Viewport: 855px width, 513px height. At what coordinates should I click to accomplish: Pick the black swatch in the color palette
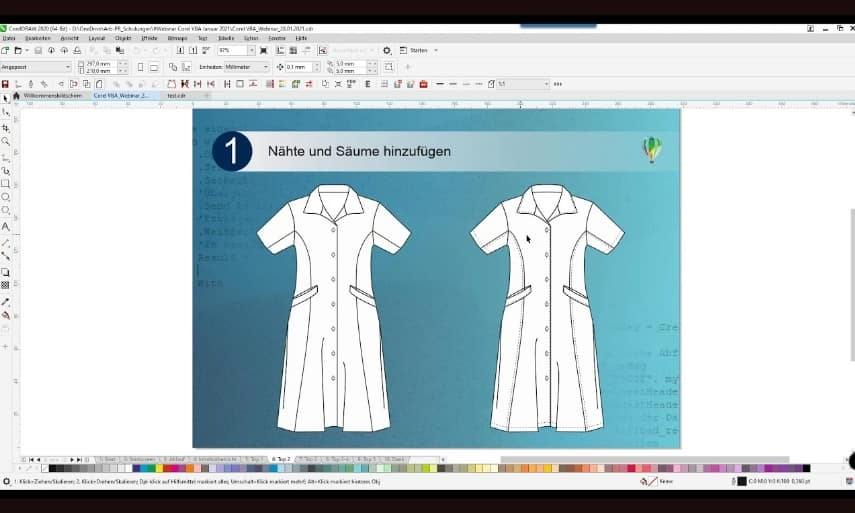[x=54, y=468]
